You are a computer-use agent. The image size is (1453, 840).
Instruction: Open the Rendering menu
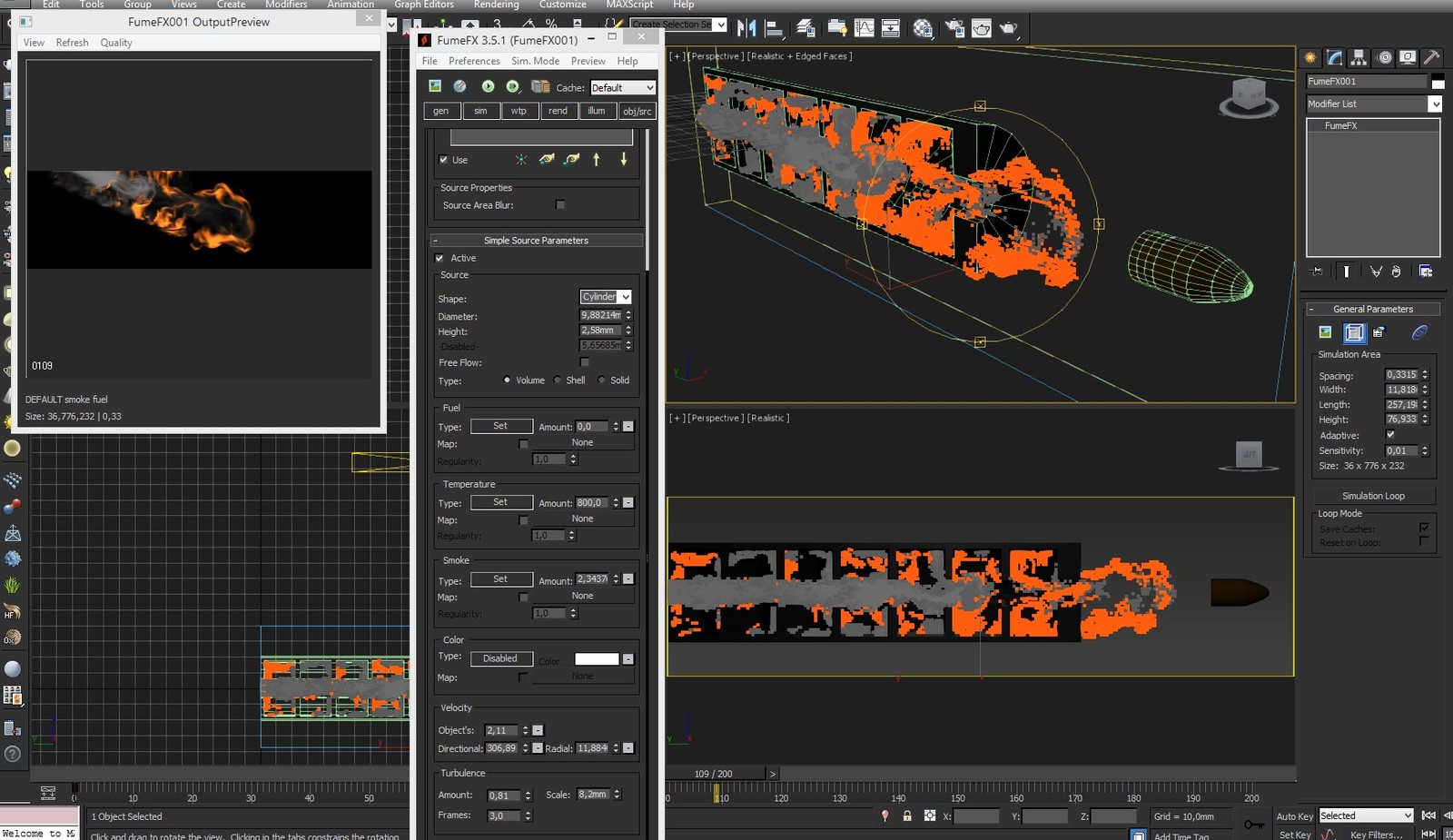496,5
